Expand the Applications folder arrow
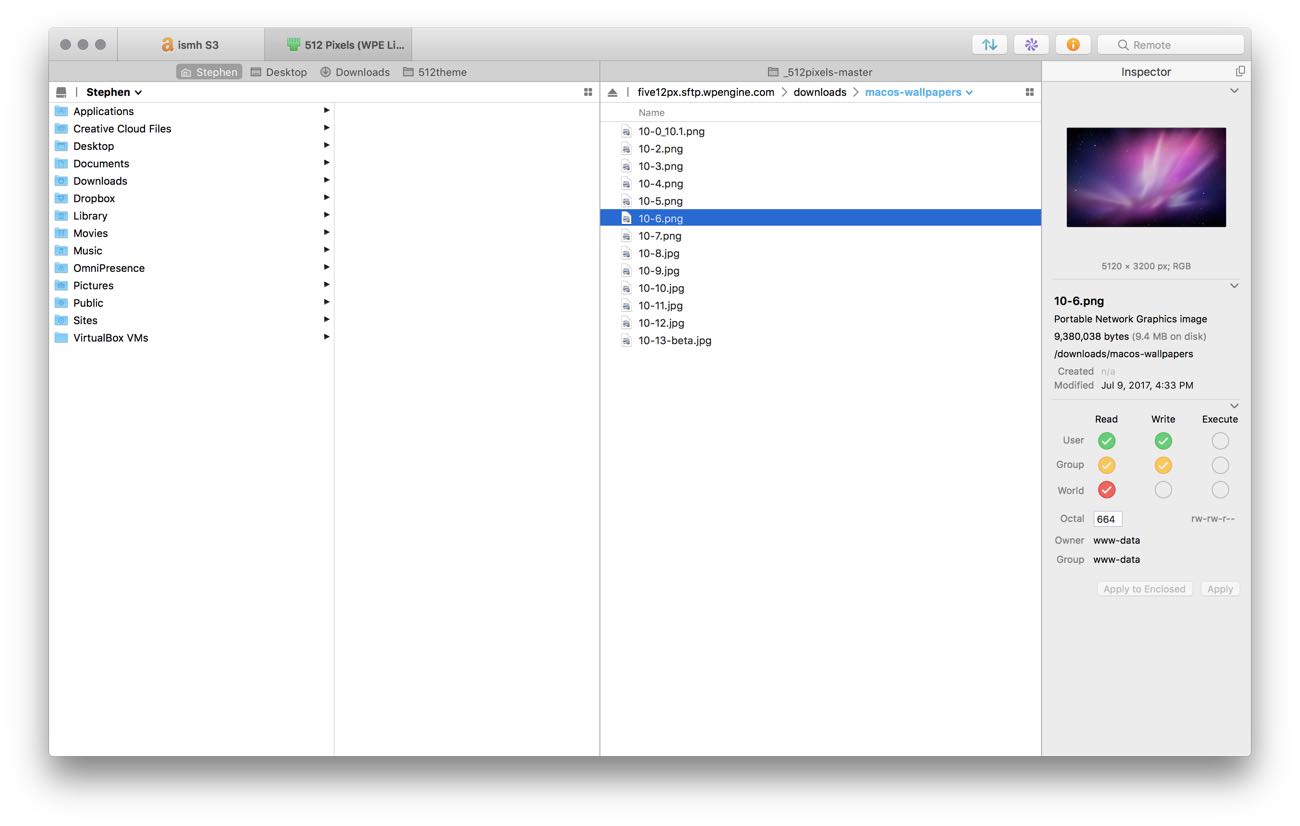Screen dimensions: 1300x826 pyautogui.click(x=326, y=111)
